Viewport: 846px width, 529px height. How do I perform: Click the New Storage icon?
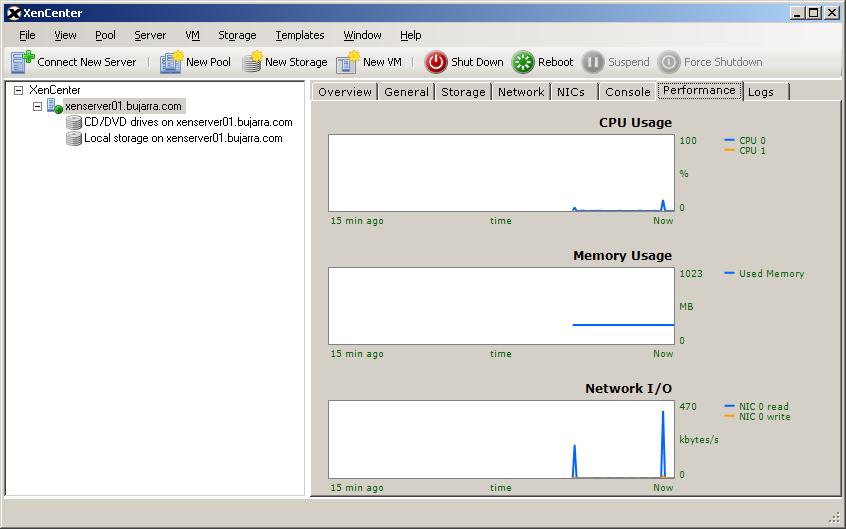pos(252,62)
